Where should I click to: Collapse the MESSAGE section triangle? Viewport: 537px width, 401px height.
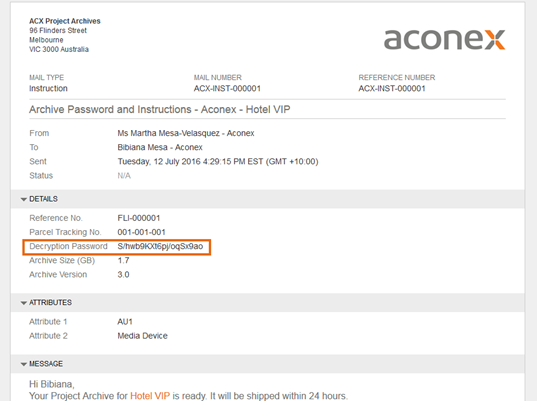point(24,364)
